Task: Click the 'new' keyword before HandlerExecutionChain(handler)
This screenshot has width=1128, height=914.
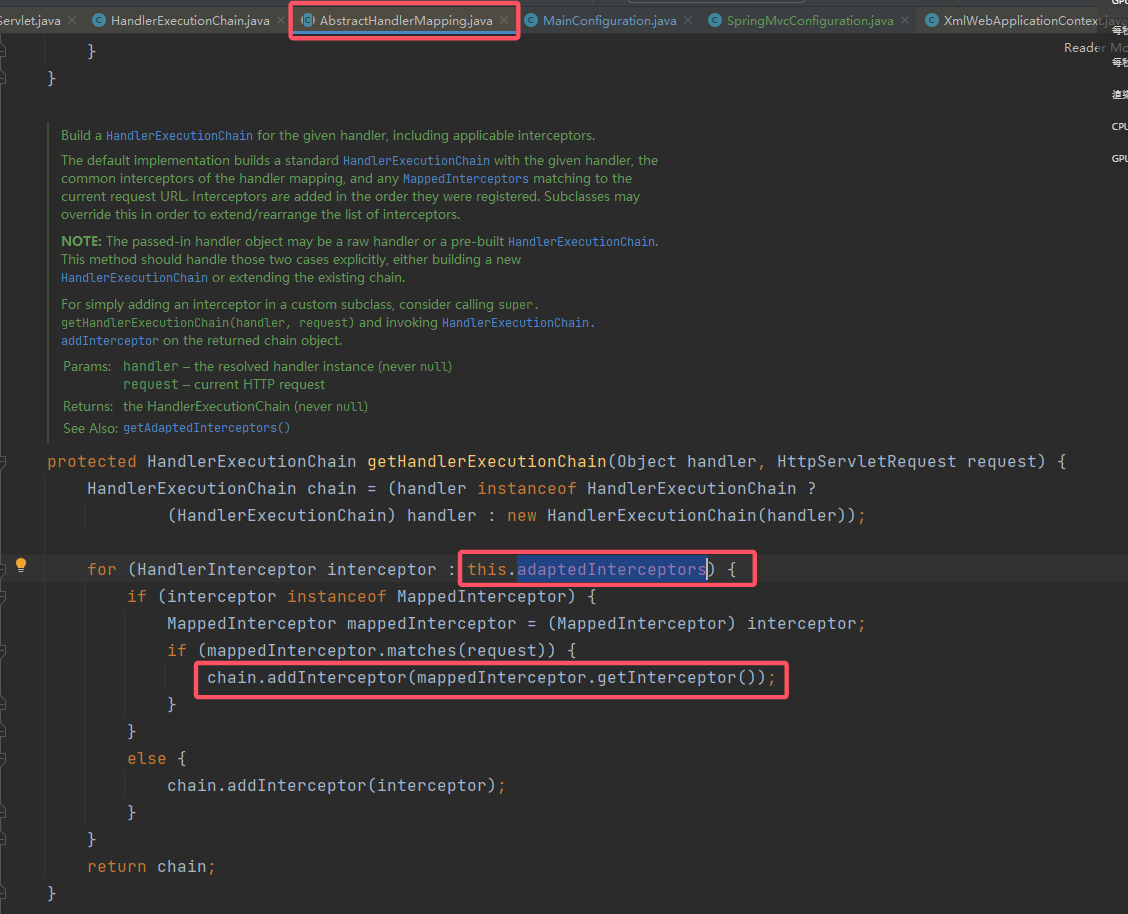Action: point(522,516)
